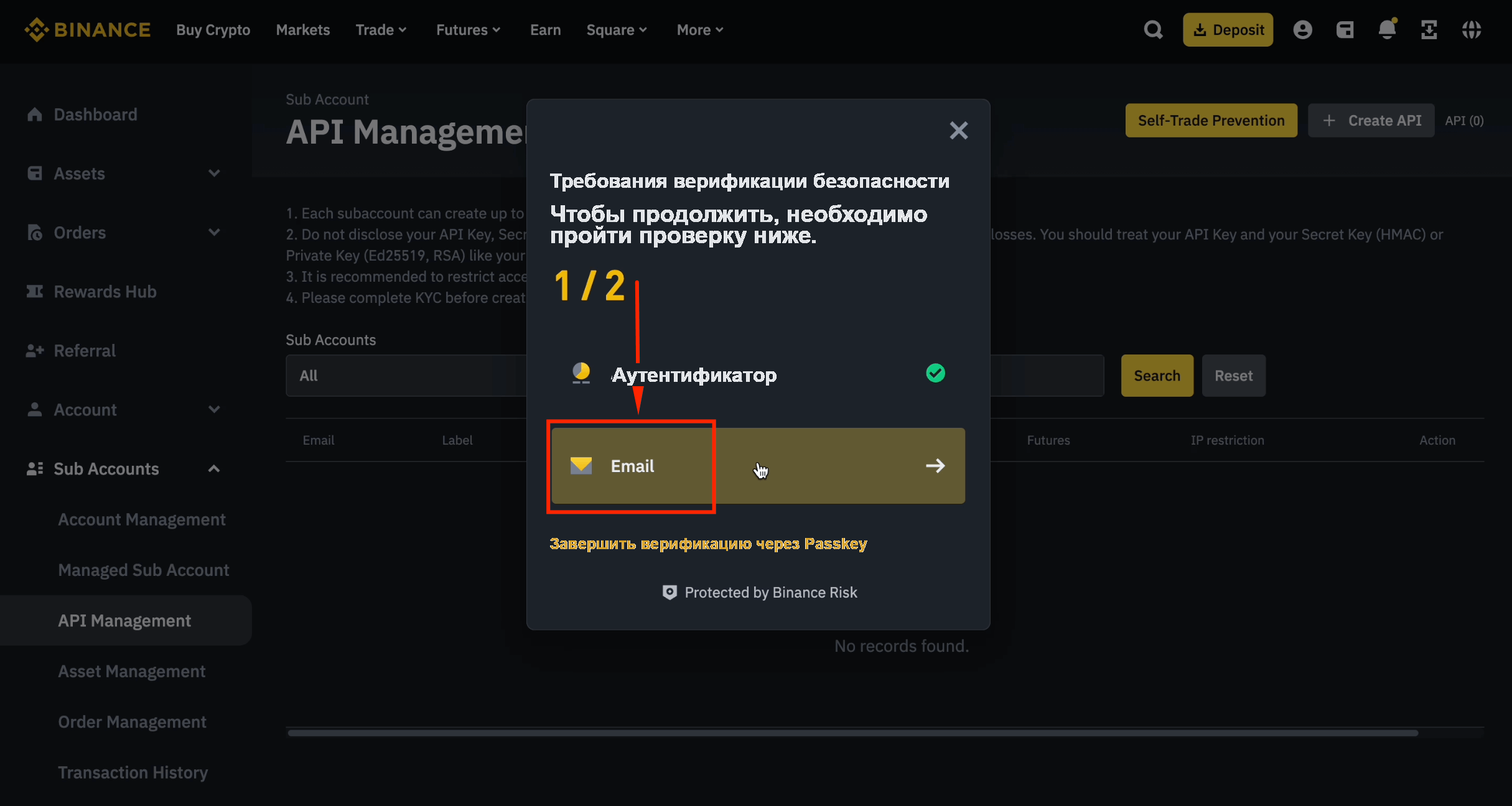Click the horizontal table scrollbar
1512x806 pixels.
pos(852,733)
